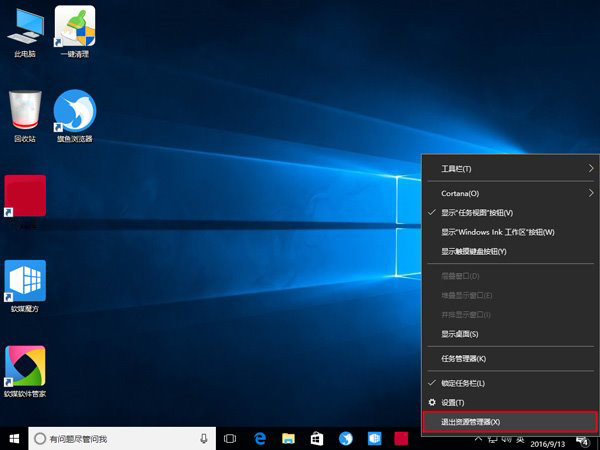Image resolution: width=600 pixels, height=450 pixels.
Task: Select the 软媒魔方 desktop shortcut
Action: click(25, 286)
